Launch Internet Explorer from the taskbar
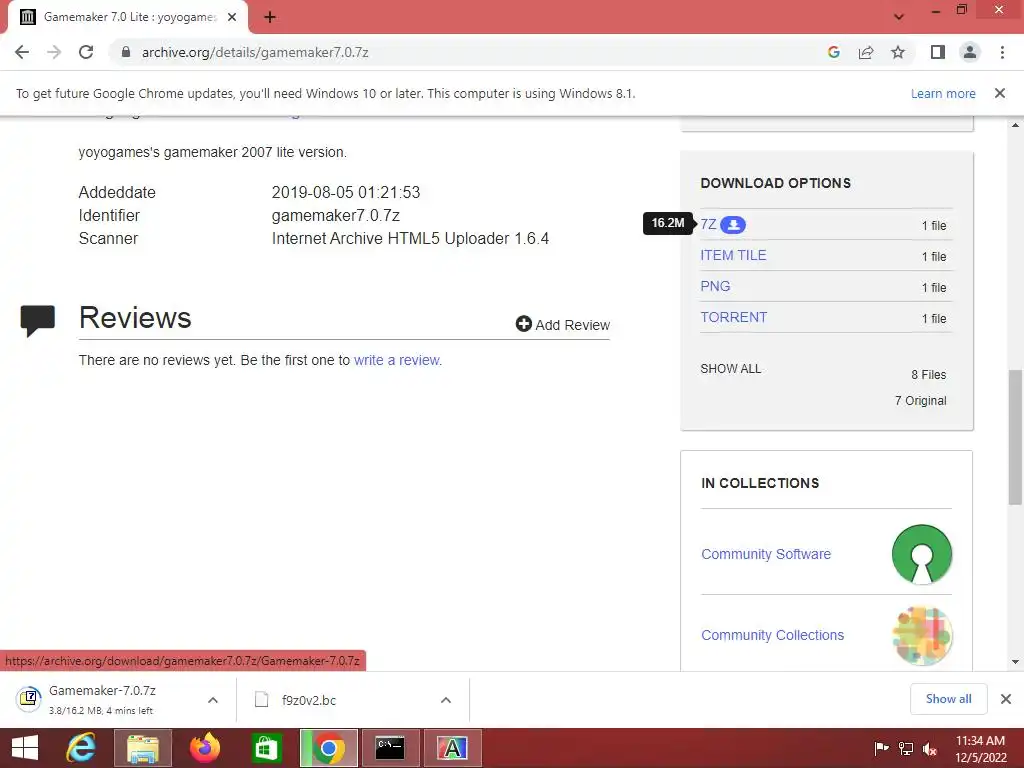This screenshot has height=768, width=1024. [x=81, y=748]
